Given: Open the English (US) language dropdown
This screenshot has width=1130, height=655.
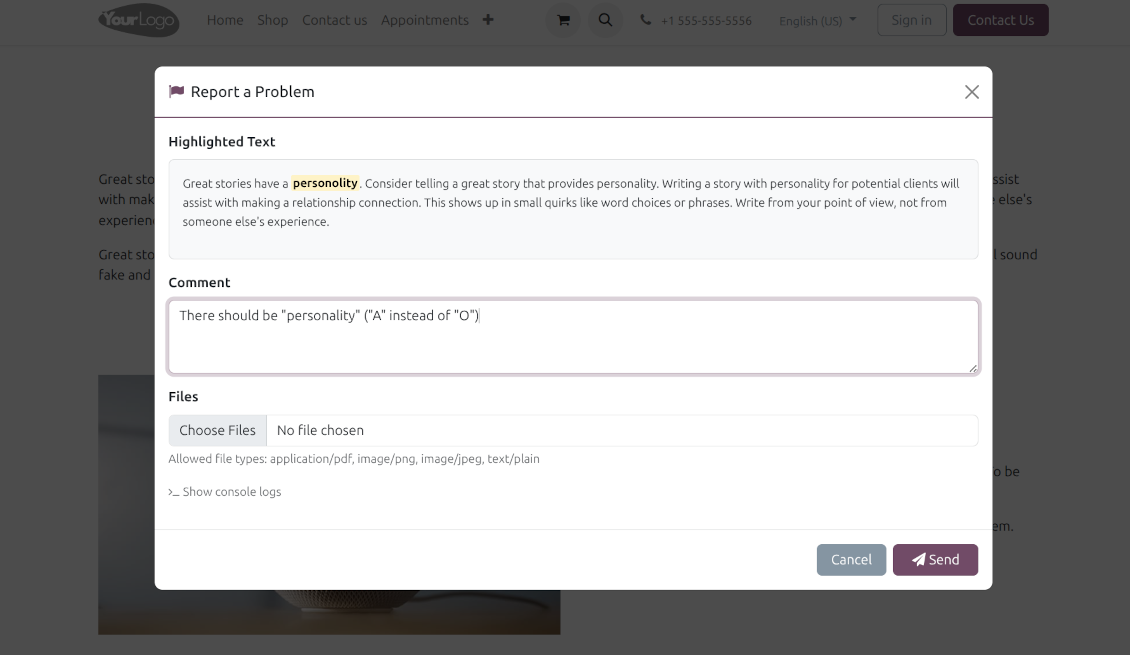Looking at the screenshot, I should pos(810,20).
